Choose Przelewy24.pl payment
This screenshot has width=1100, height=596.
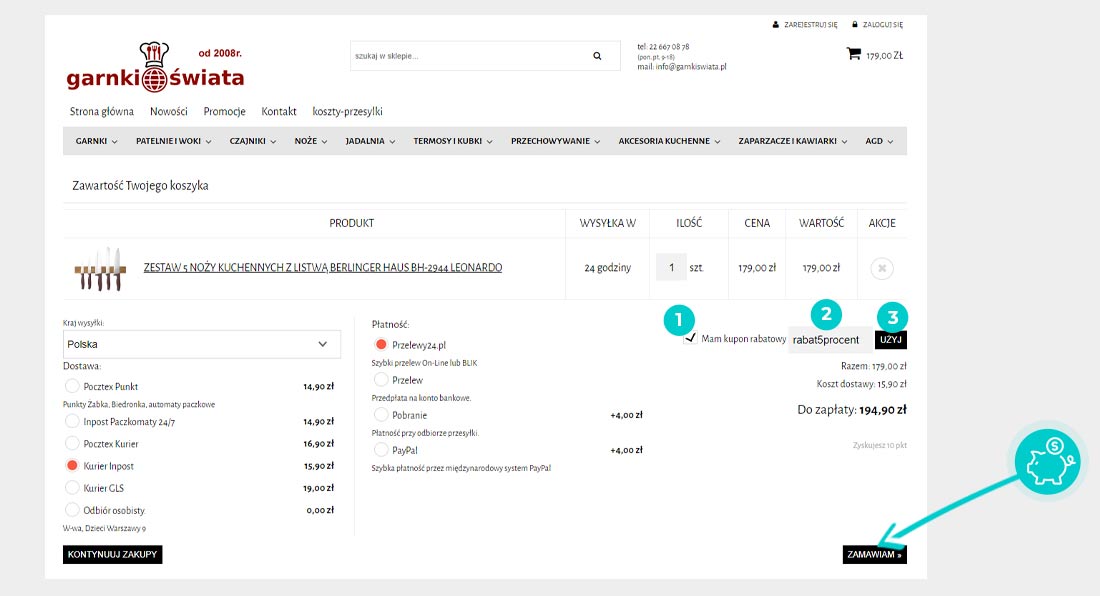pyautogui.click(x=381, y=344)
